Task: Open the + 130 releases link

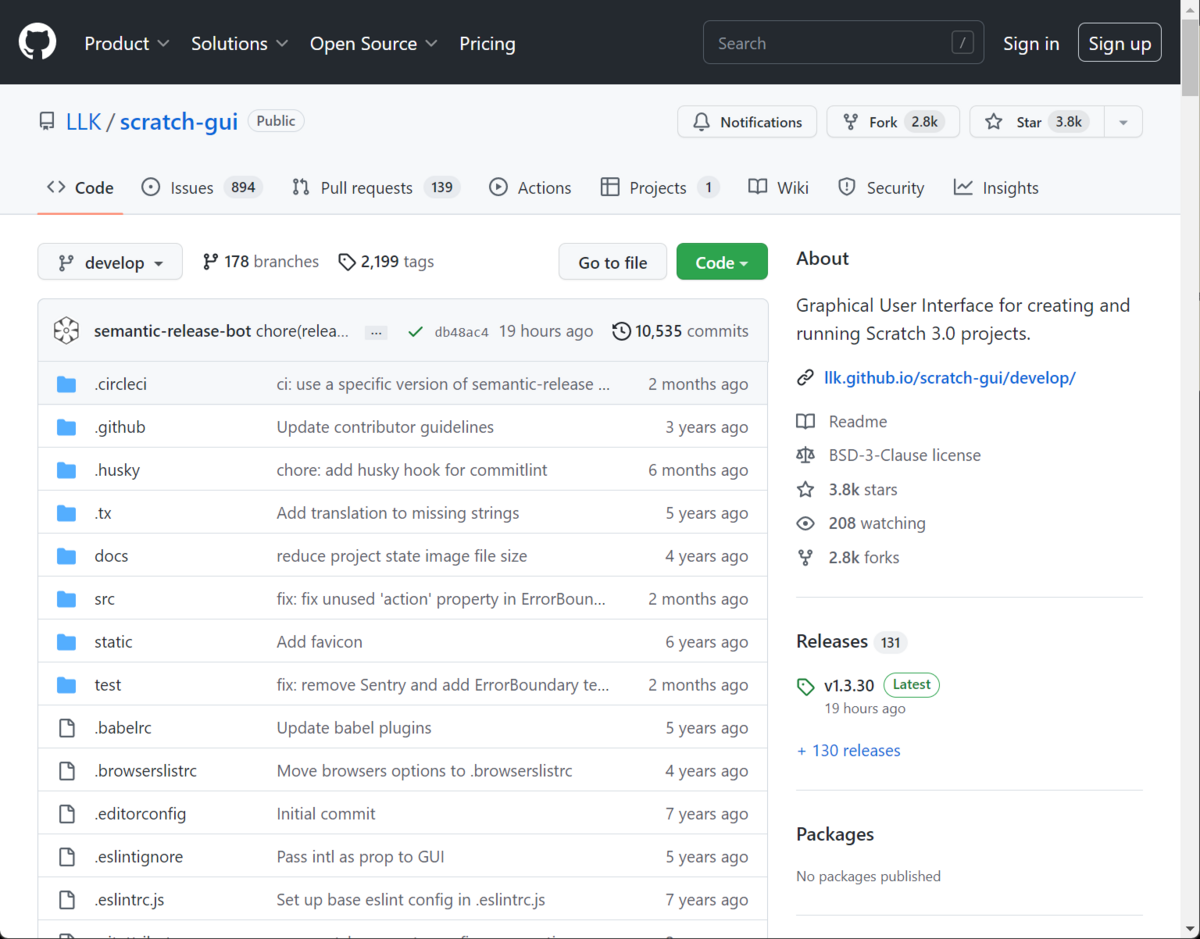Action: [x=849, y=750]
